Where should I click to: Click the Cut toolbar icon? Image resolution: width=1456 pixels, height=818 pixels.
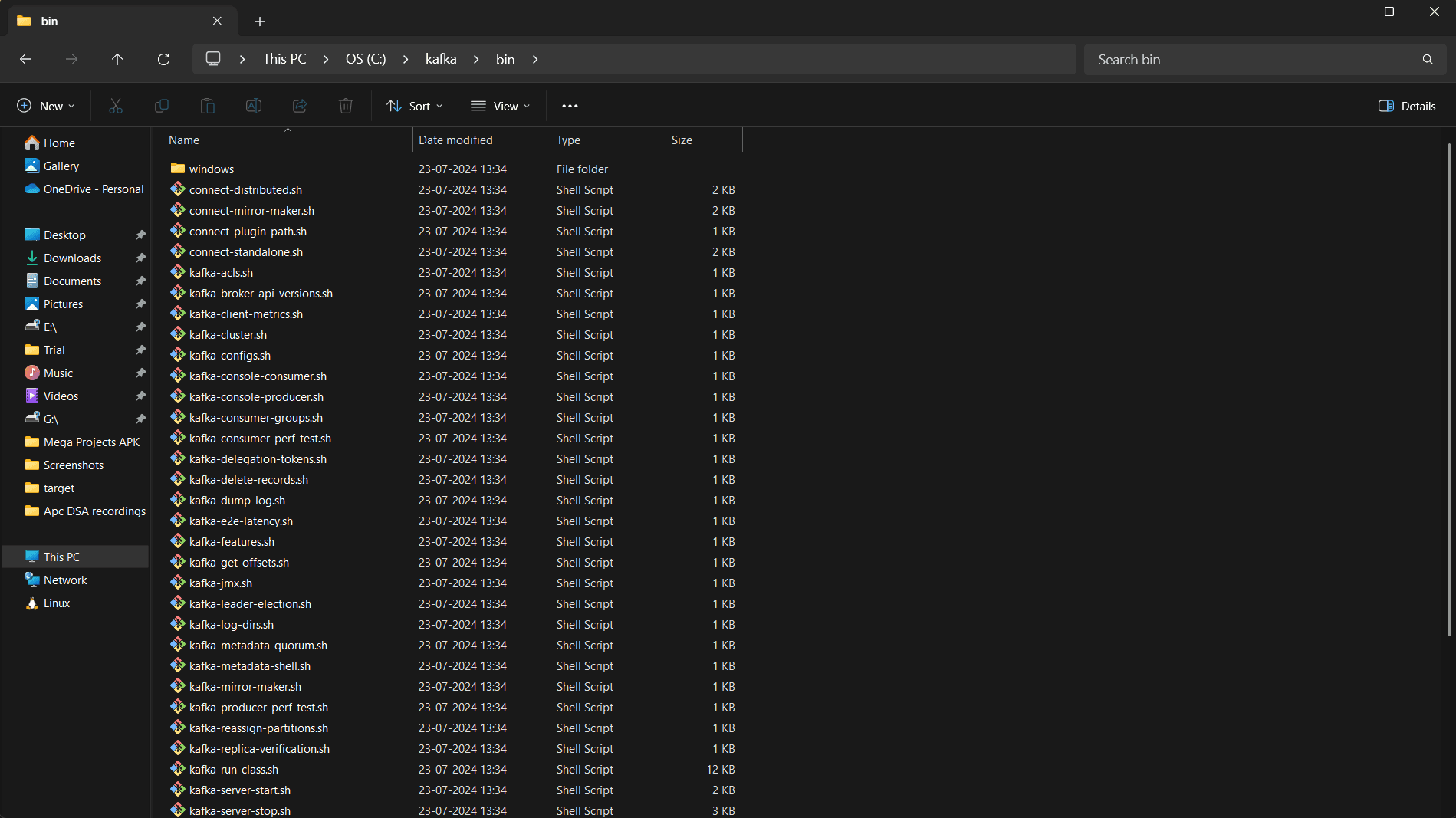coord(116,106)
